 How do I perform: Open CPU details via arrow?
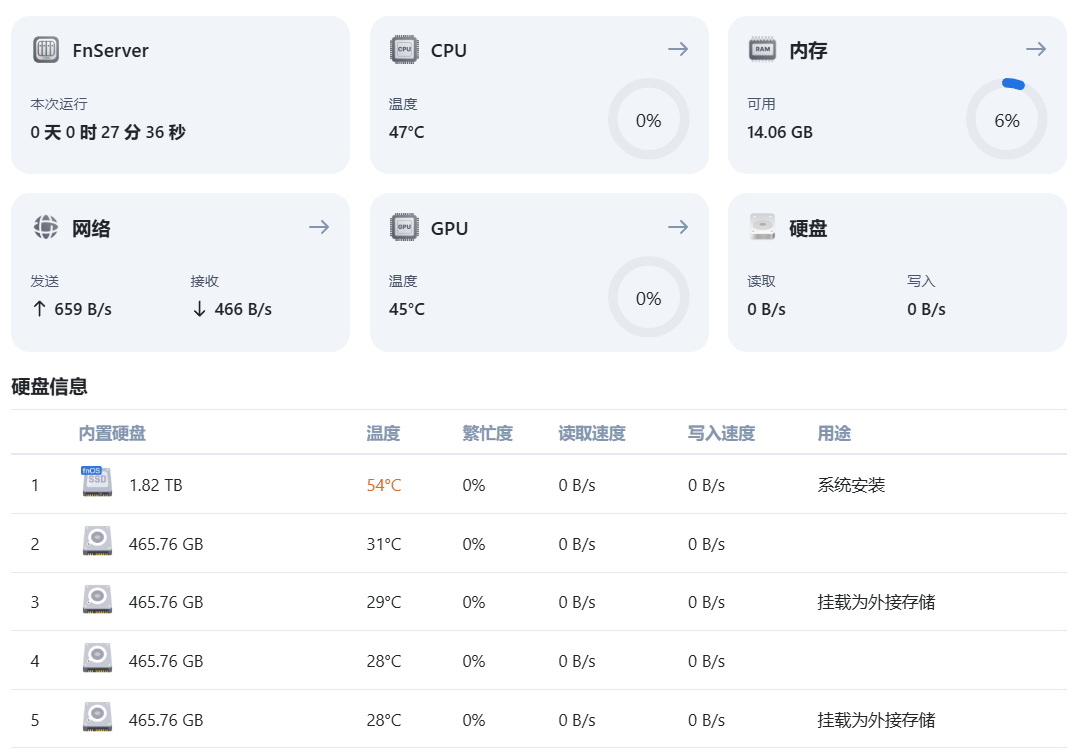[678, 49]
